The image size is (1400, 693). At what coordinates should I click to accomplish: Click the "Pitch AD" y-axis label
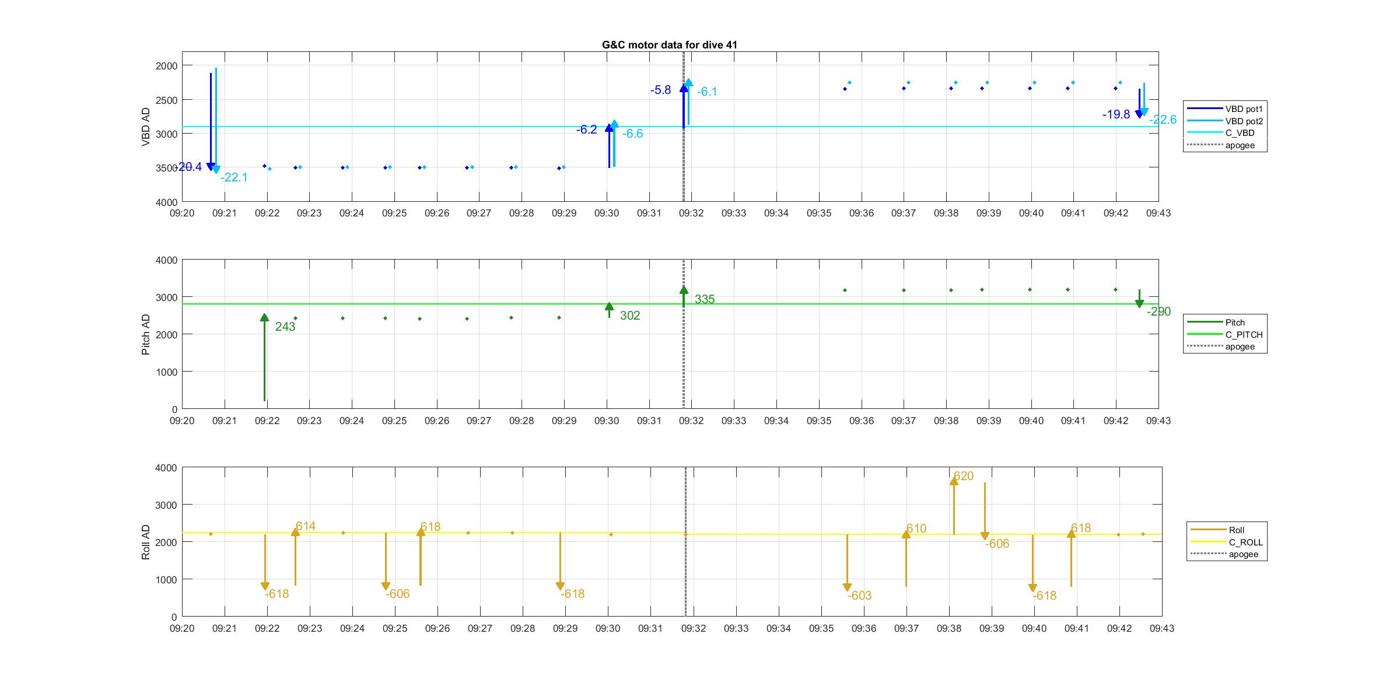146,334
